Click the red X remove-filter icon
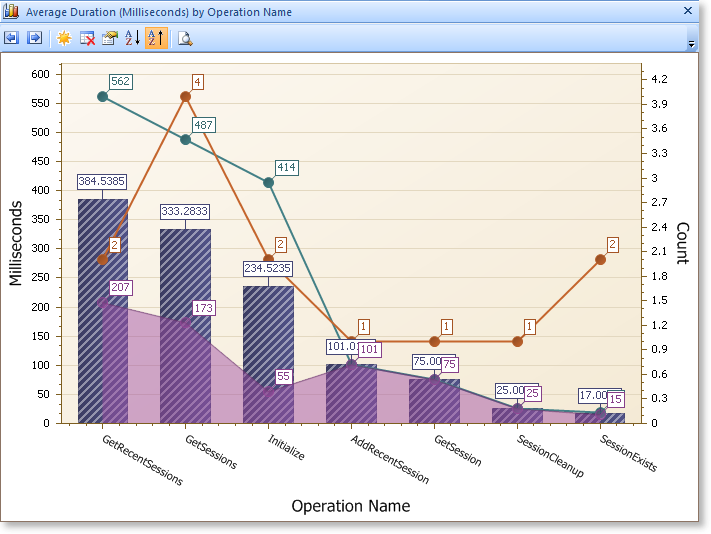Image resolution: width=711 pixels, height=534 pixels. click(87, 38)
